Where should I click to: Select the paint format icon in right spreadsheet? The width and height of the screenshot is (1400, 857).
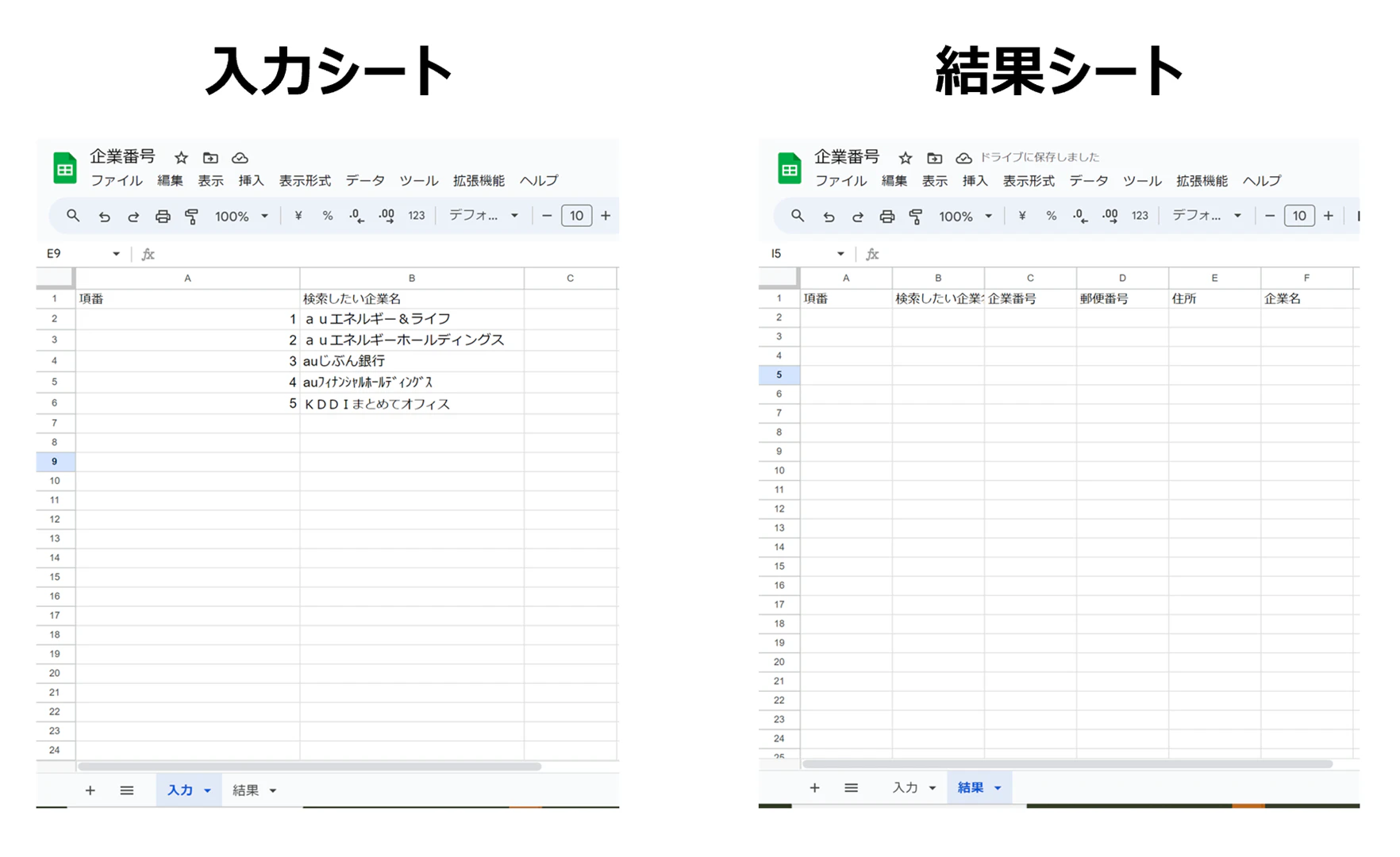[916, 216]
